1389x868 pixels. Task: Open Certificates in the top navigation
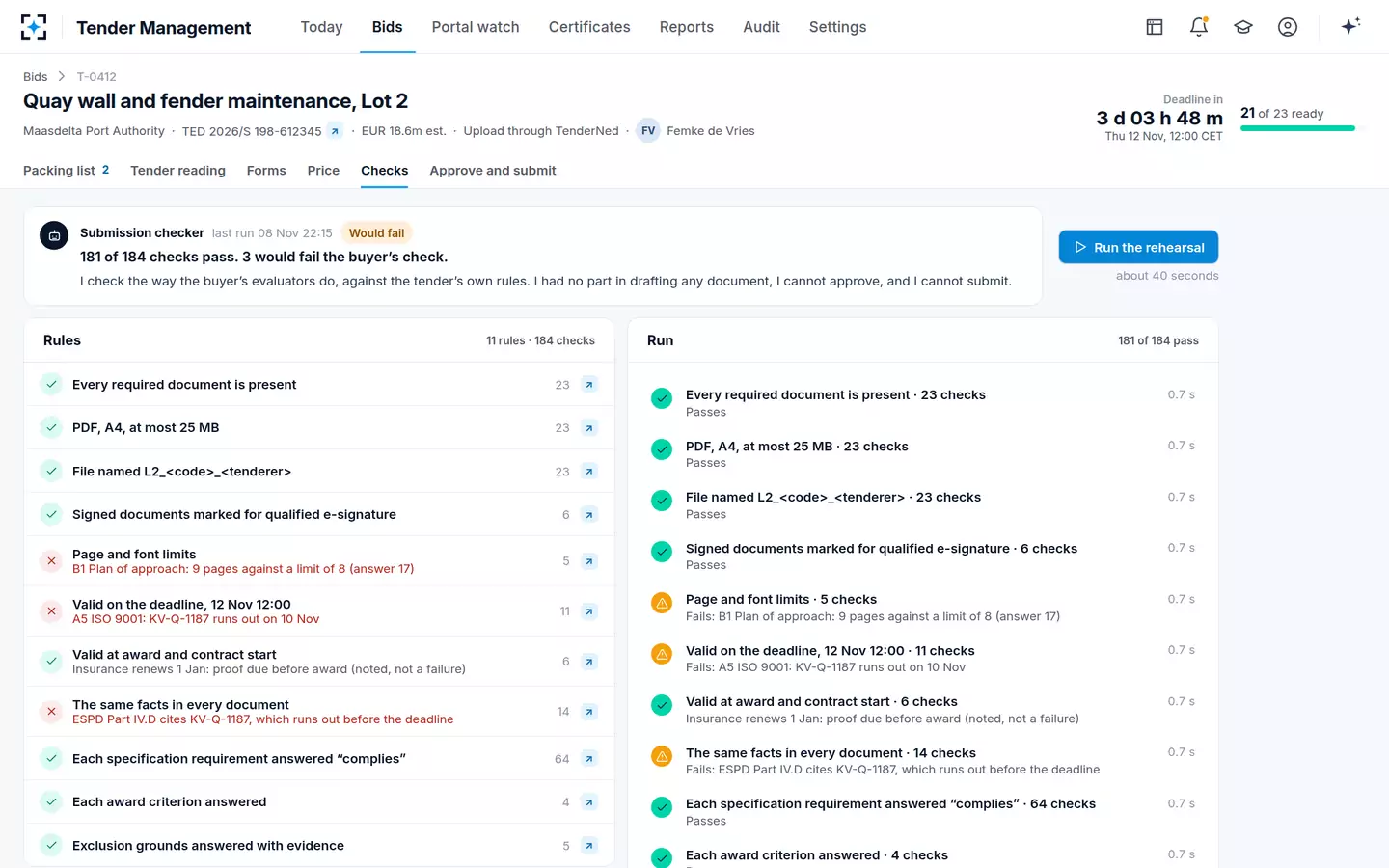(589, 27)
